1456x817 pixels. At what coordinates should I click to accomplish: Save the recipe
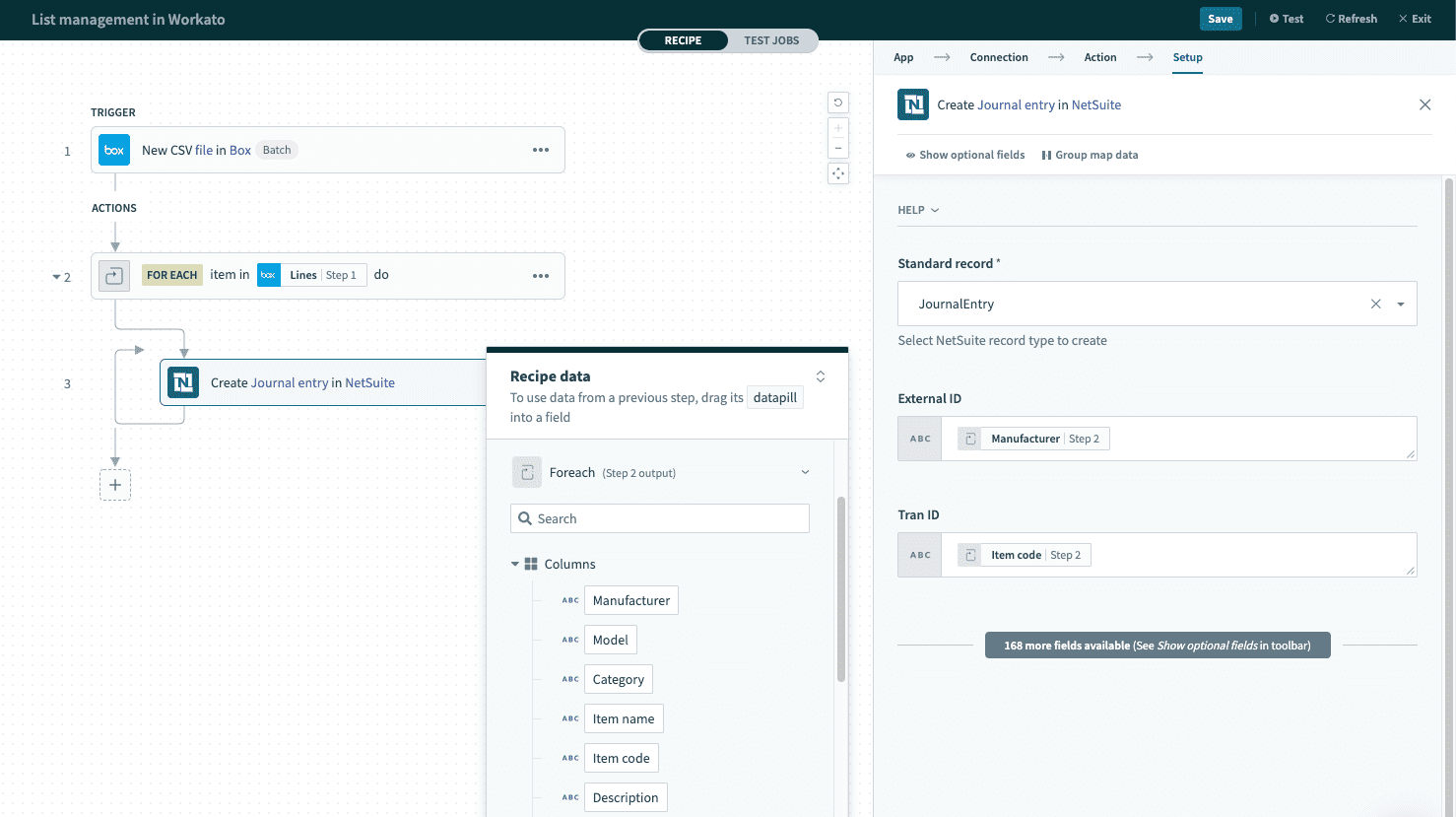point(1220,19)
